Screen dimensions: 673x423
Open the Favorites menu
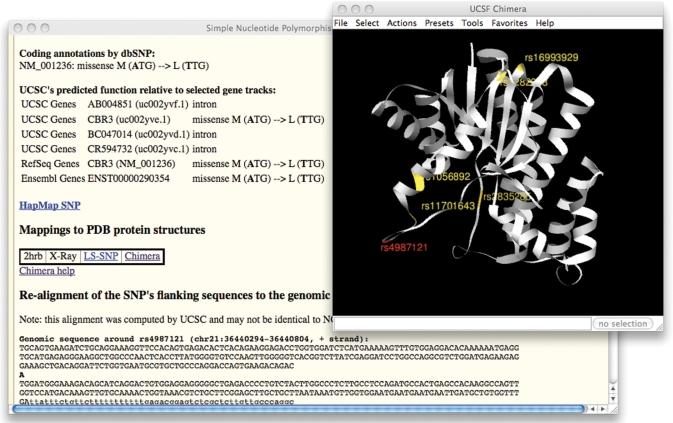tap(508, 22)
